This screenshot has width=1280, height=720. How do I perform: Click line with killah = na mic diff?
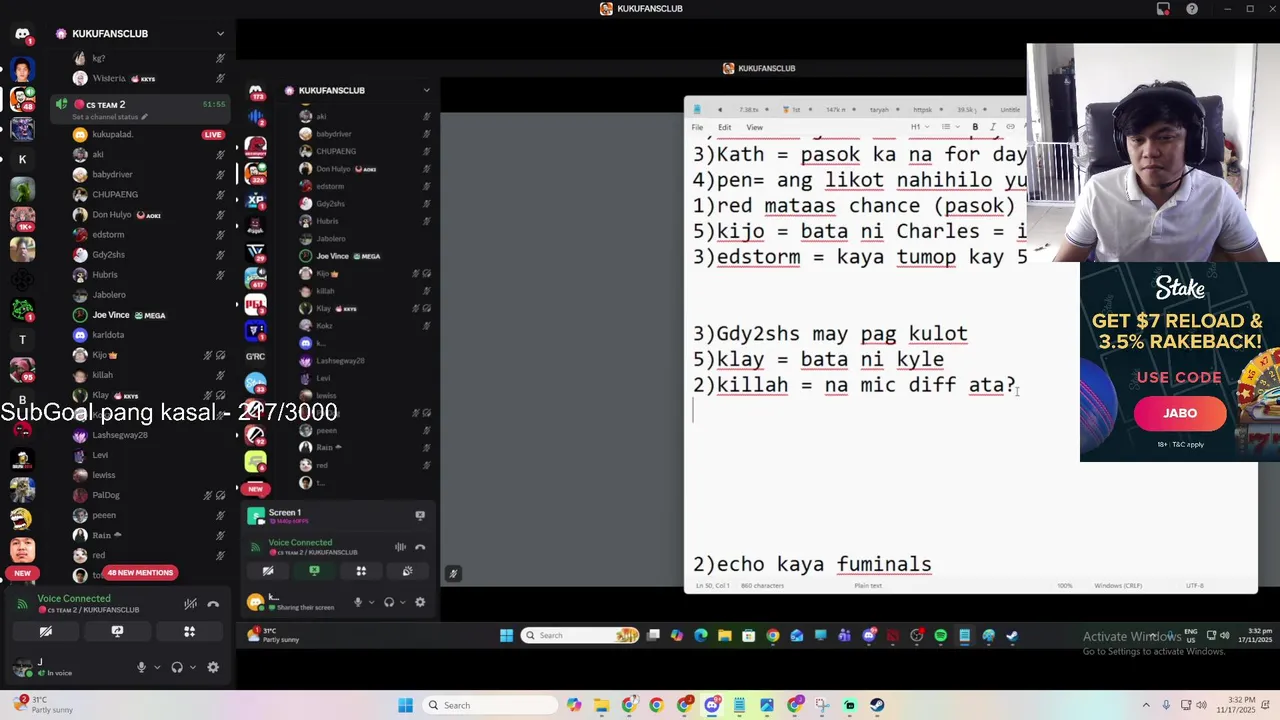click(855, 385)
